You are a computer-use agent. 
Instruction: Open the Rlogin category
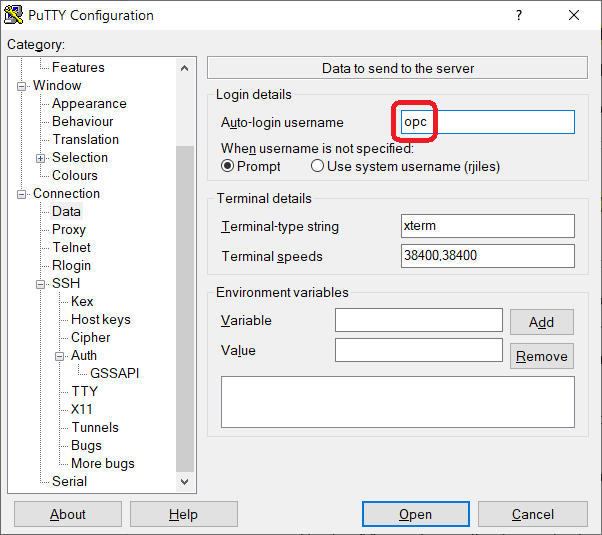coord(71,265)
